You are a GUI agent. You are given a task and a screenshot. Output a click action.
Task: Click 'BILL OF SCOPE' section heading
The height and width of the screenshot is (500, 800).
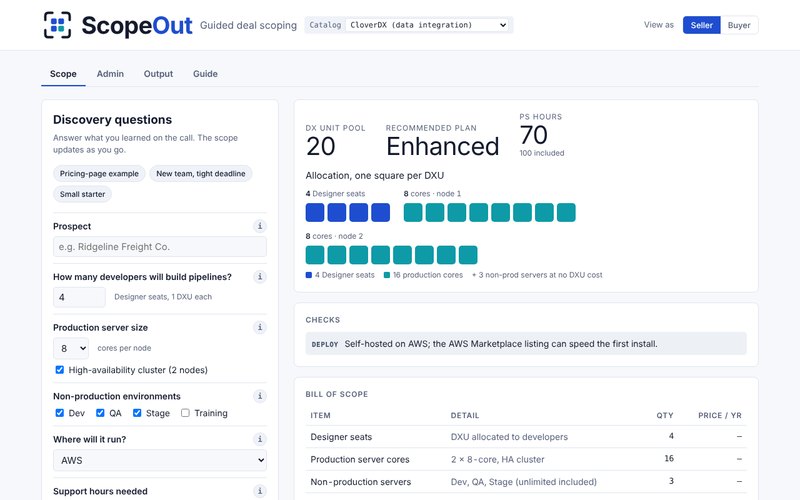[337, 394]
